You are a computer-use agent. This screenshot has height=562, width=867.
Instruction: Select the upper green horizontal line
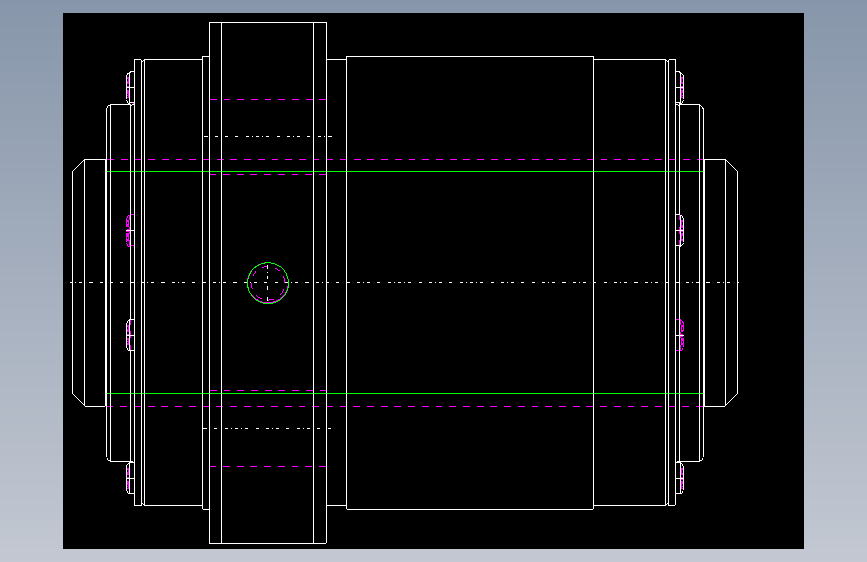coord(405,171)
